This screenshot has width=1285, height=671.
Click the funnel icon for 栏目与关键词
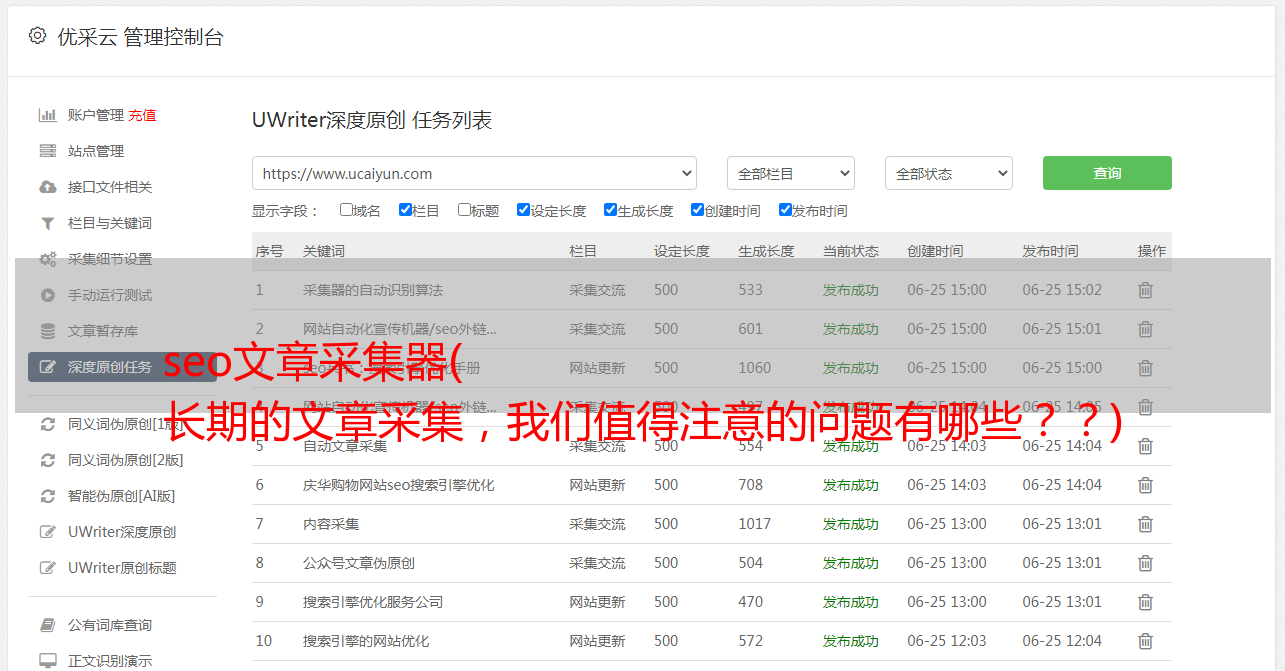pos(47,223)
